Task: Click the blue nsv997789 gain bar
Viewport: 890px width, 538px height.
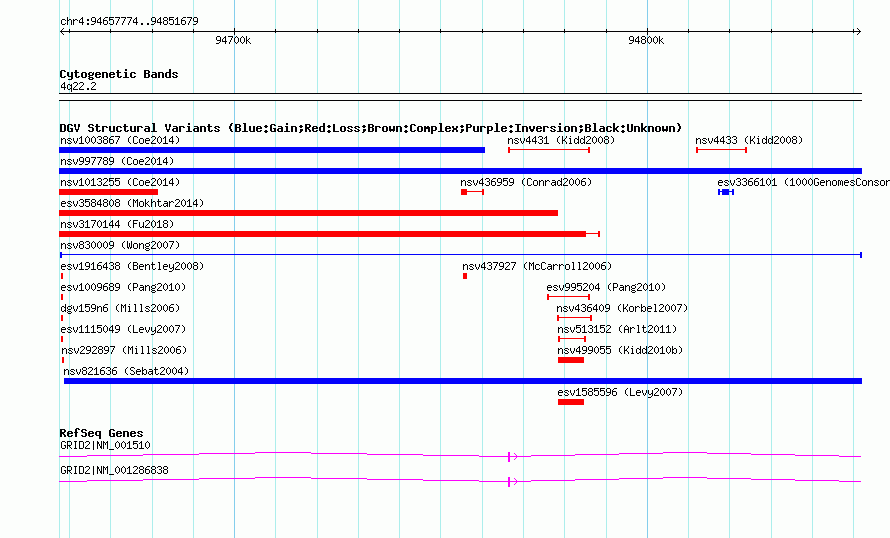Action: click(x=460, y=171)
